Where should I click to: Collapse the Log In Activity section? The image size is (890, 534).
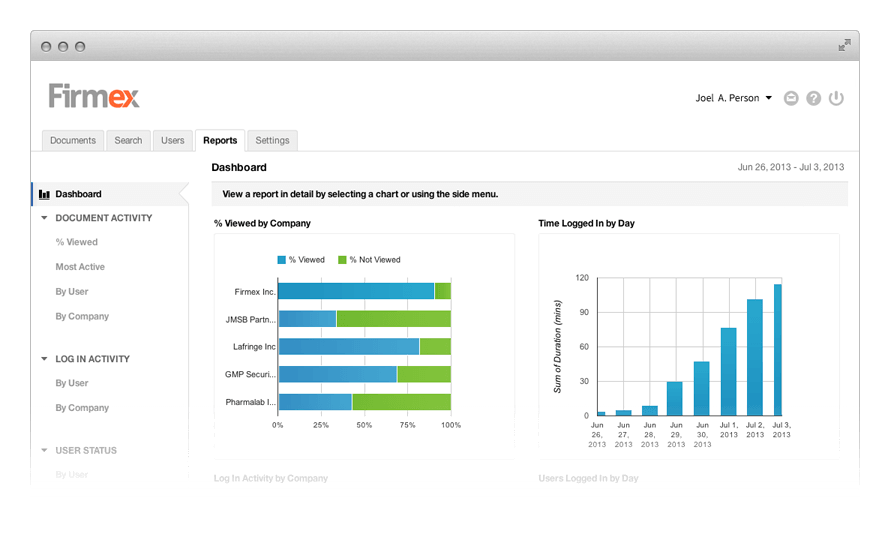pos(45,359)
